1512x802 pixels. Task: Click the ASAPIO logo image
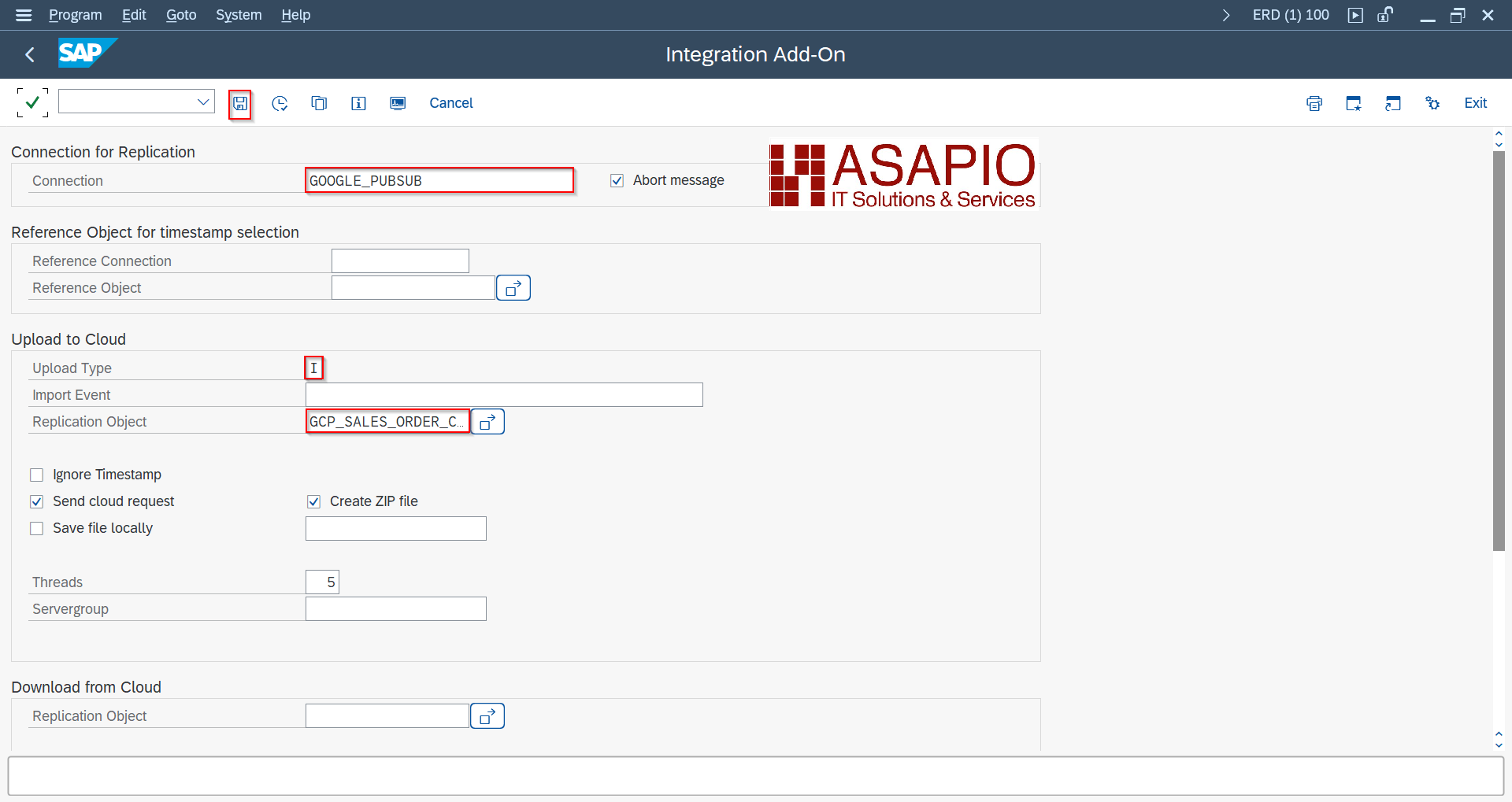[904, 174]
